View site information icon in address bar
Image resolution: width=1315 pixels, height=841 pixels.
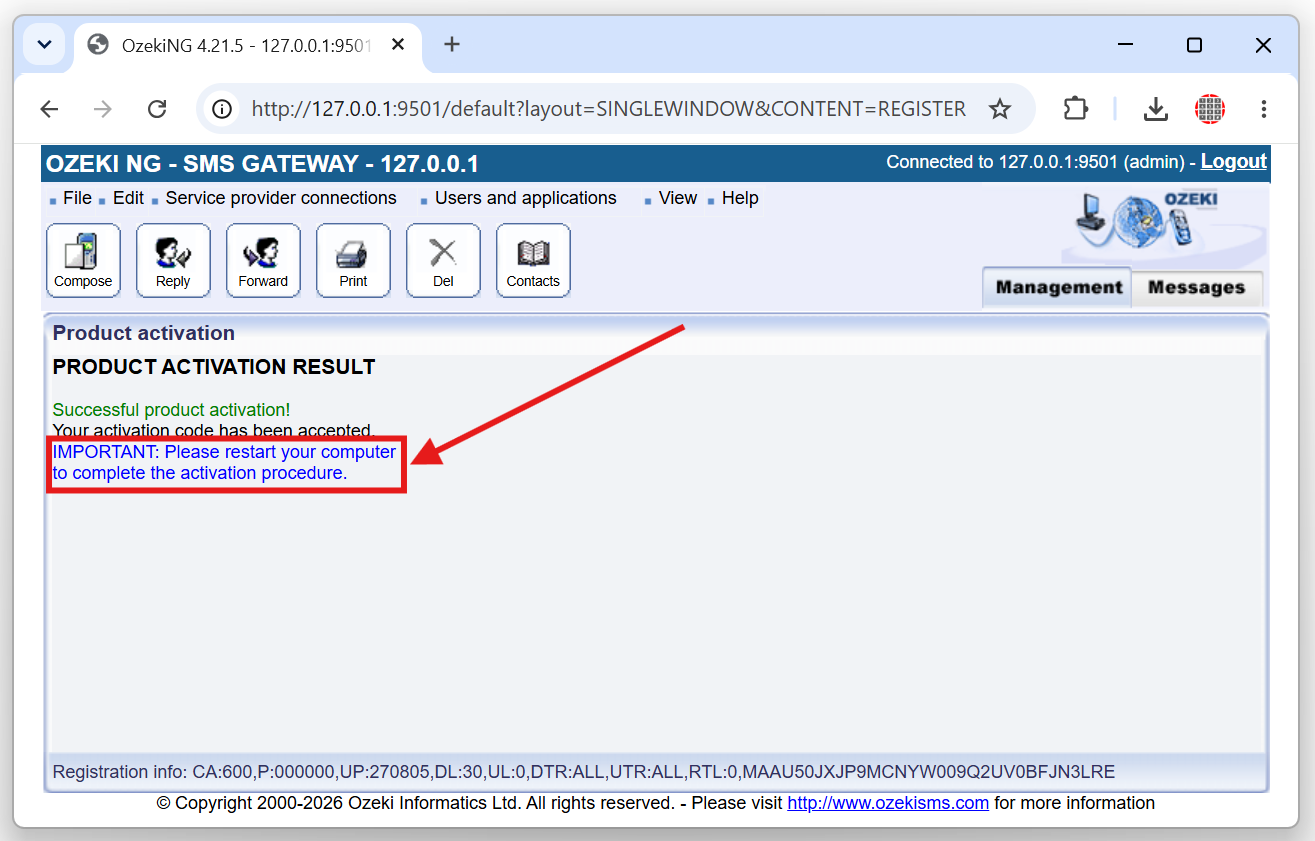click(223, 109)
